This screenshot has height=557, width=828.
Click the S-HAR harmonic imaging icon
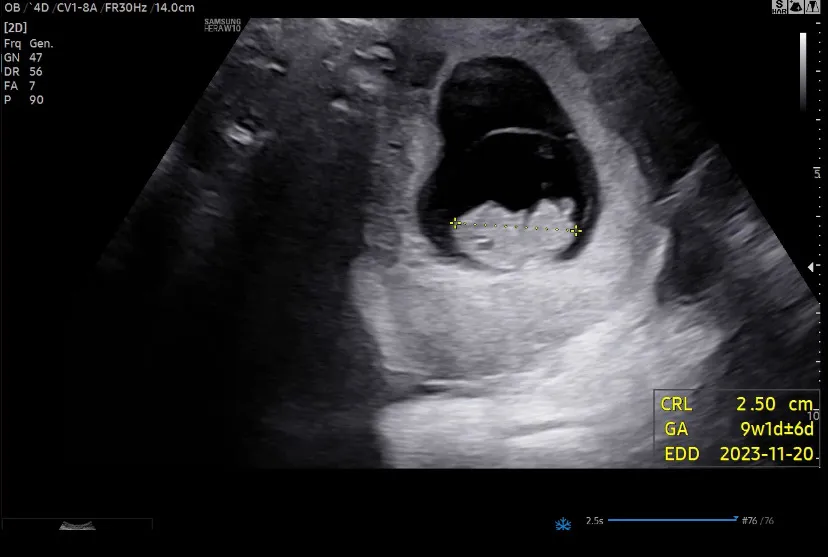(779, 7)
